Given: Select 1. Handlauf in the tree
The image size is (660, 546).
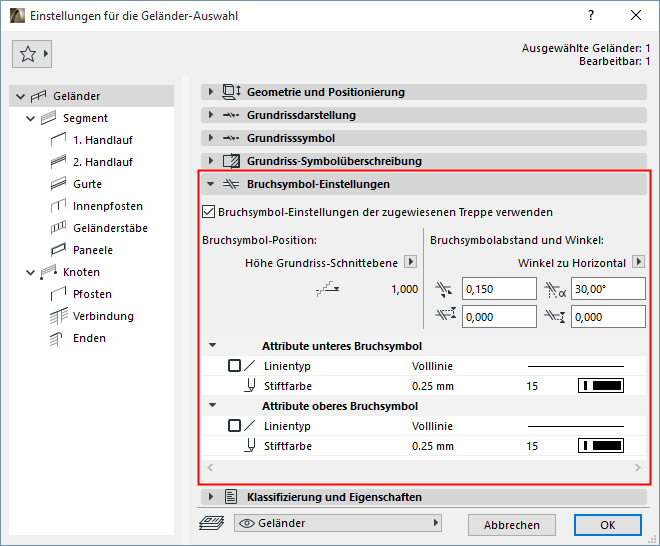Looking at the screenshot, I should [x=103, y=140].
